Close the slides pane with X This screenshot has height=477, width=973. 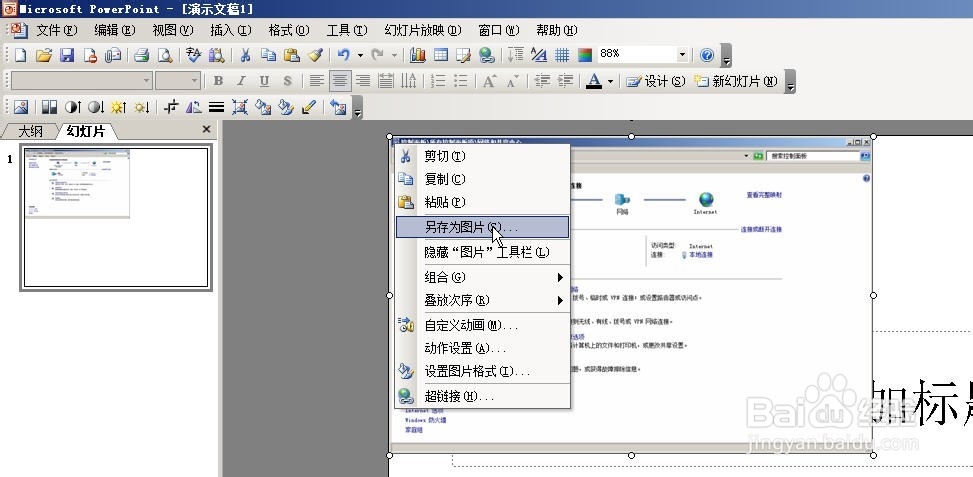(x=207, y=129)
